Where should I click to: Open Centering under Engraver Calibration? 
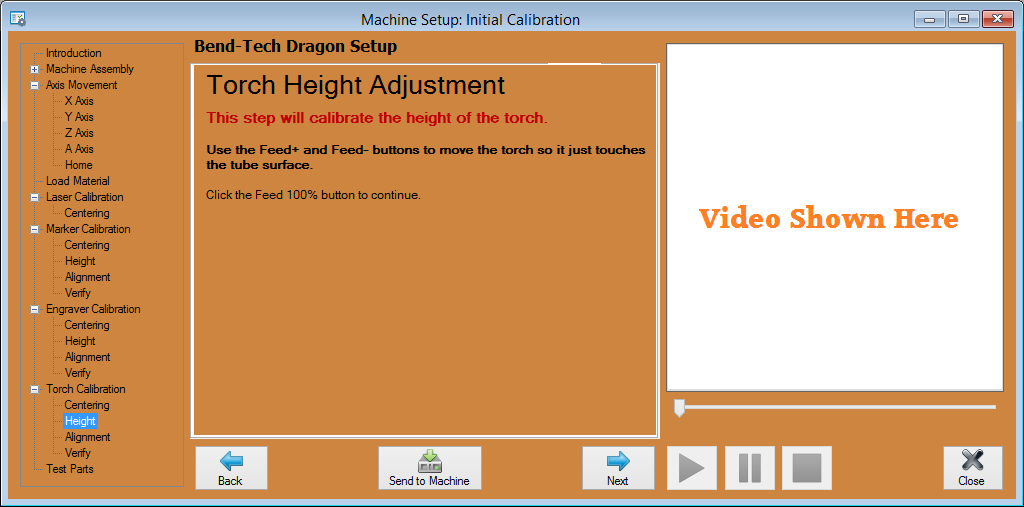tap(87, 325)
